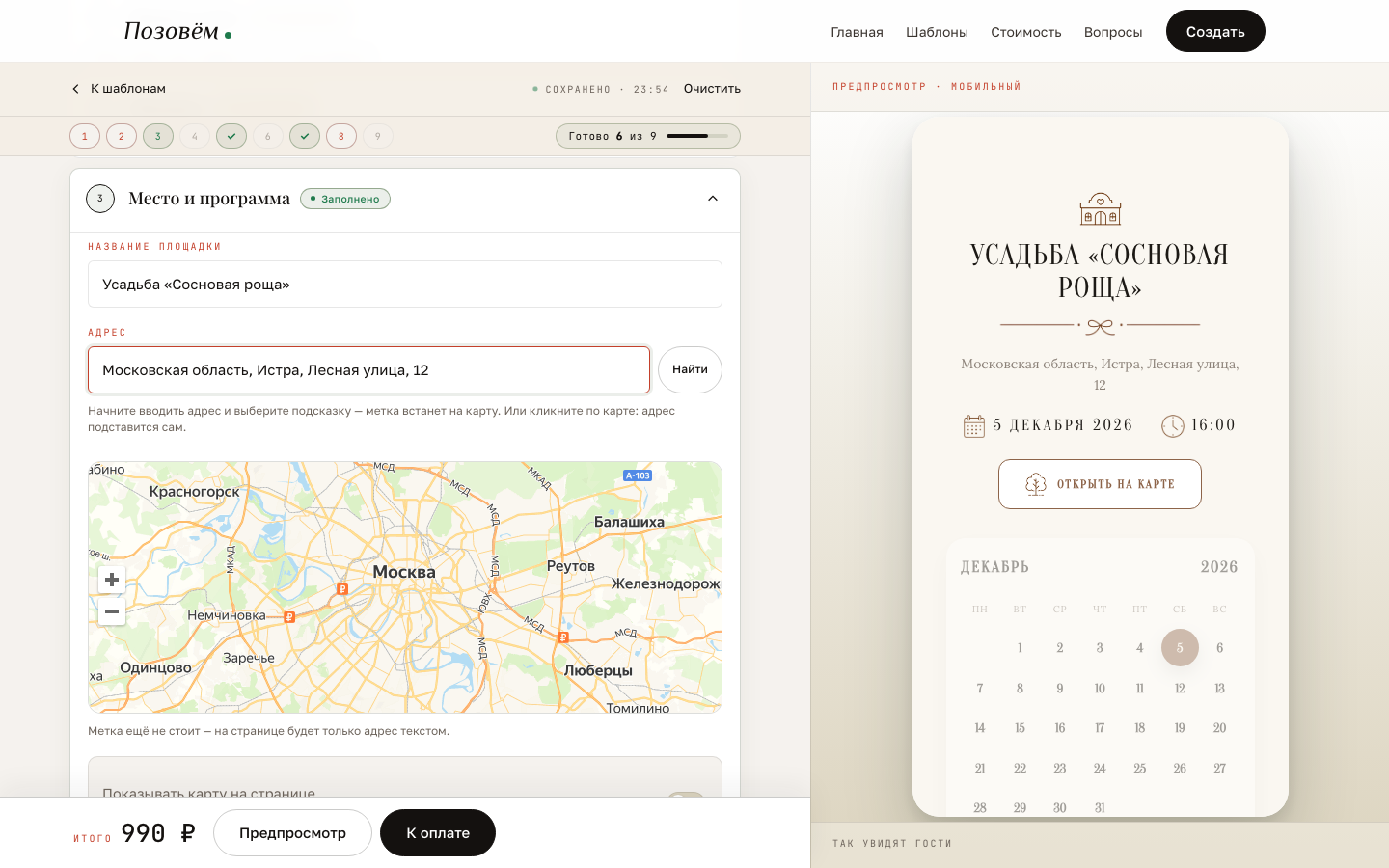This screenshot has height=868, width=1389.
Task: Open the checkmarked step between 6 and 8
Action: click(x=305, y=136)
